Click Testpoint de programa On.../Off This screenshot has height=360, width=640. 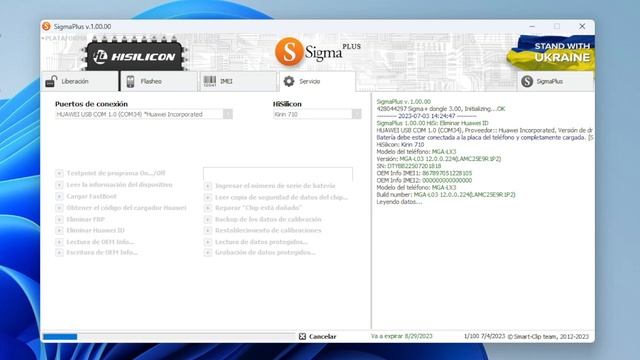(110, 173)
